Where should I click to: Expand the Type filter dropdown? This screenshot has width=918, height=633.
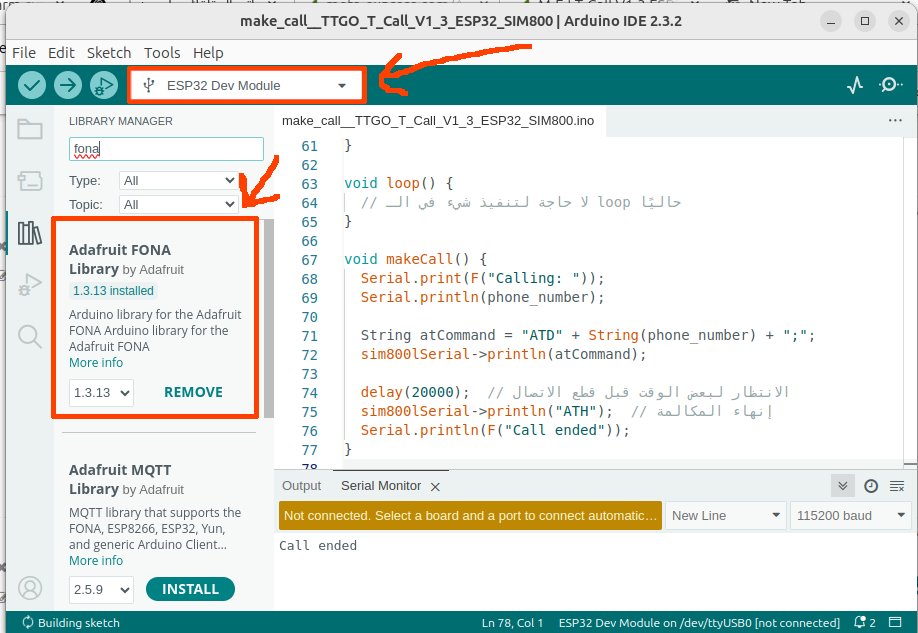(179, 181)
